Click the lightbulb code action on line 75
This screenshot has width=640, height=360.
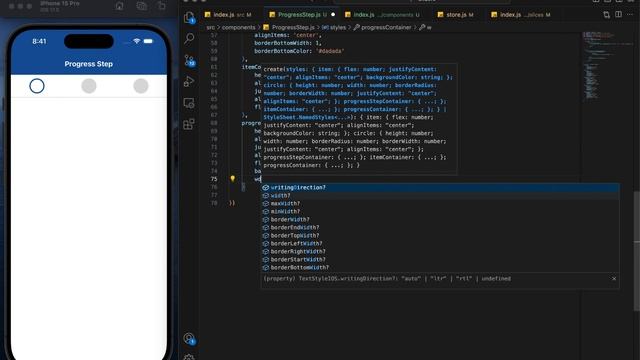[x=233, y=179]
